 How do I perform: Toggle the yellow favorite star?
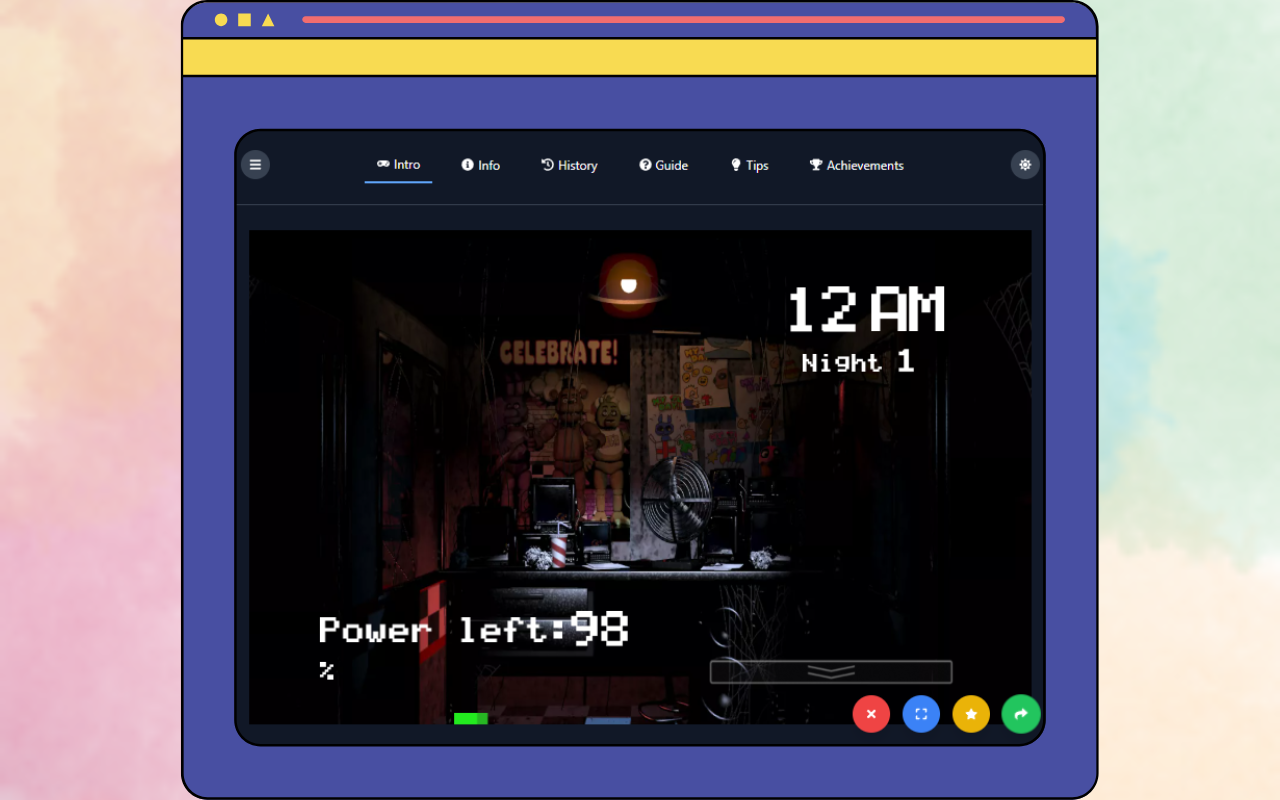(971, 714)
